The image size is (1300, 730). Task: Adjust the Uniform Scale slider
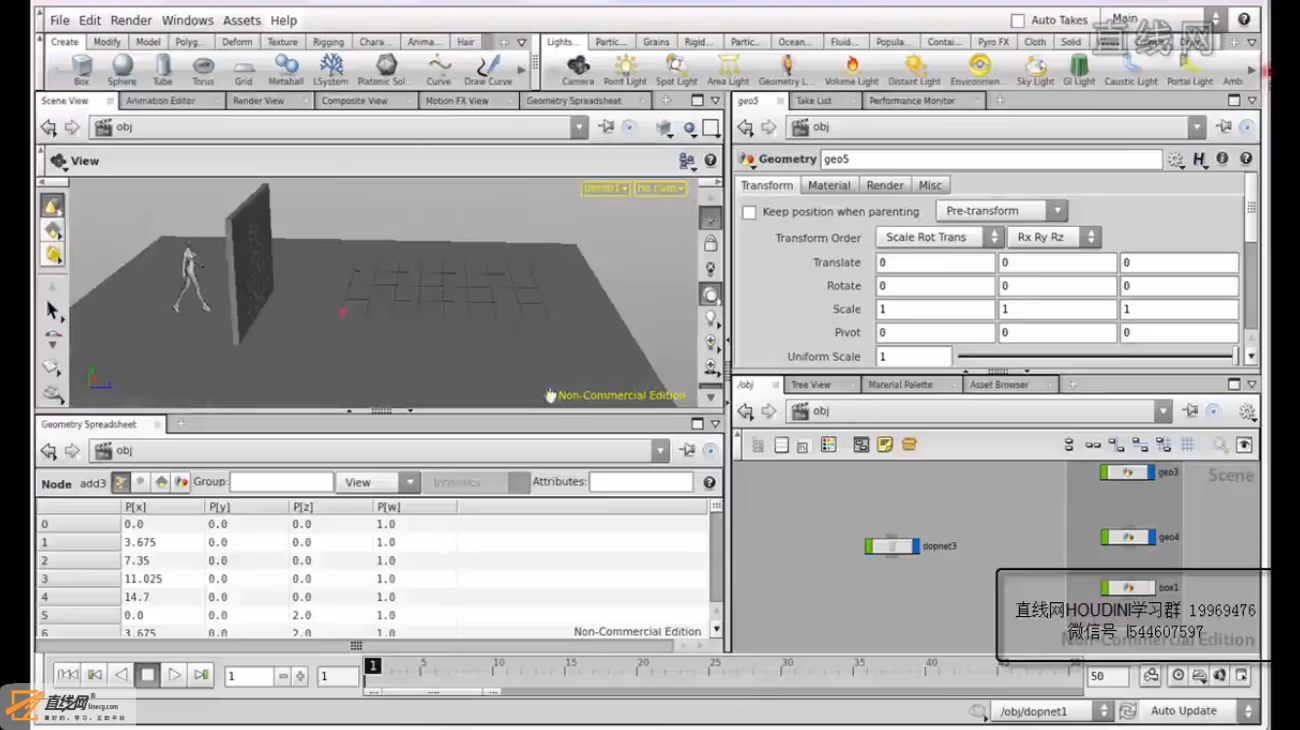click(1095, 357)
